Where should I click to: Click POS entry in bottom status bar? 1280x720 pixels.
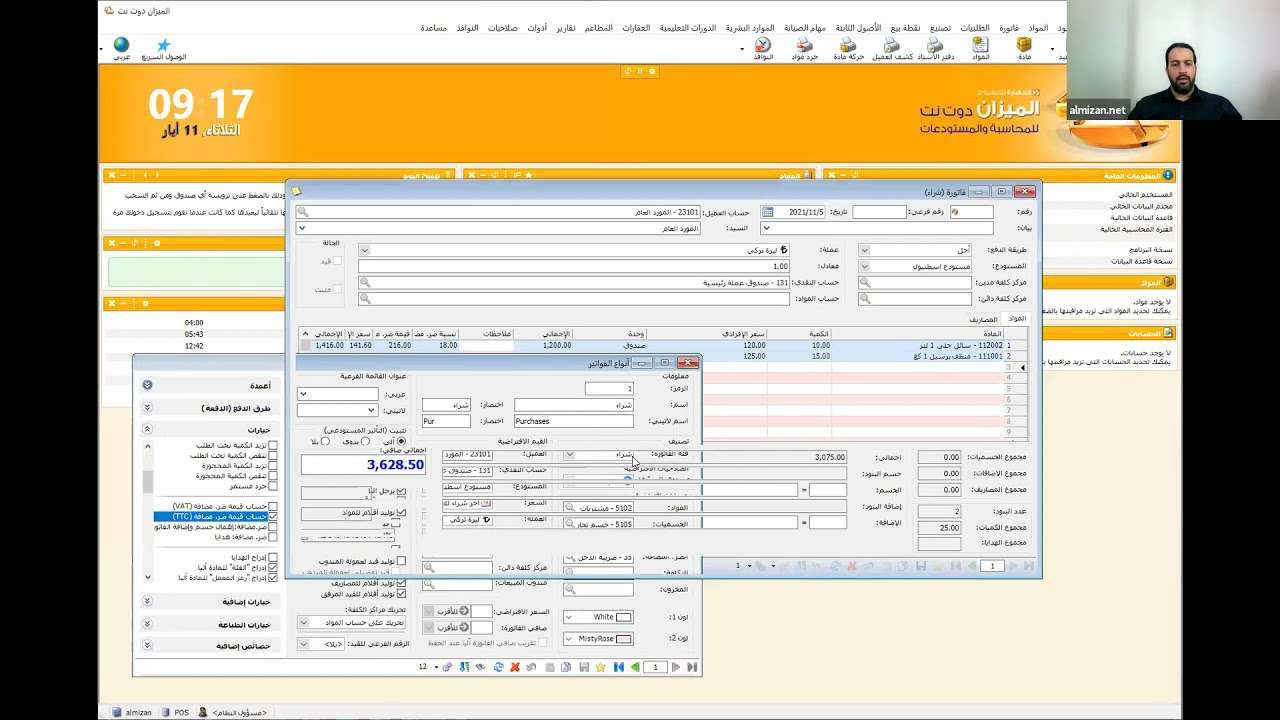[x=175, y=713]
